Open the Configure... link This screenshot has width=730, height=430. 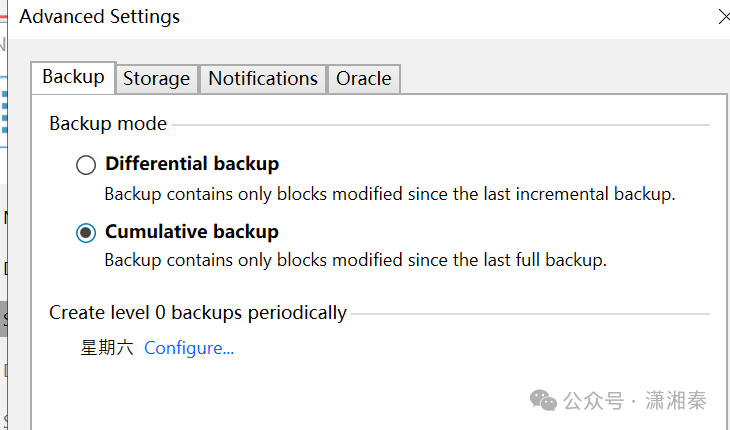[189, 348]
